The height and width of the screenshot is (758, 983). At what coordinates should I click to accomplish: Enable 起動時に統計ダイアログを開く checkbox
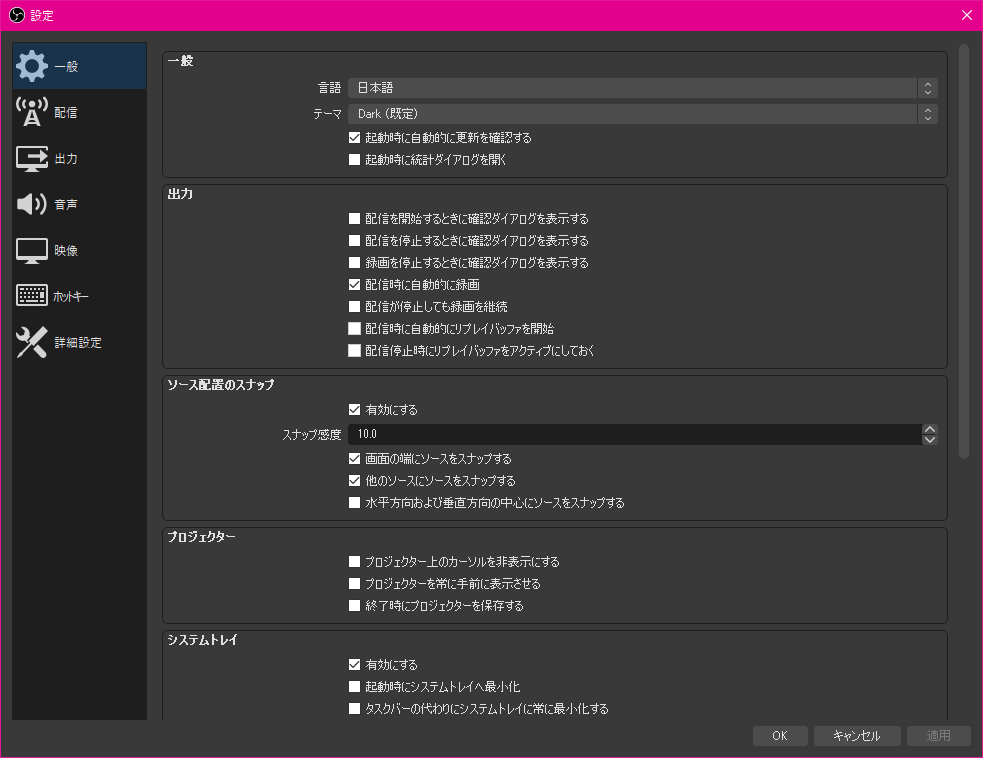[x=354, y=158]
